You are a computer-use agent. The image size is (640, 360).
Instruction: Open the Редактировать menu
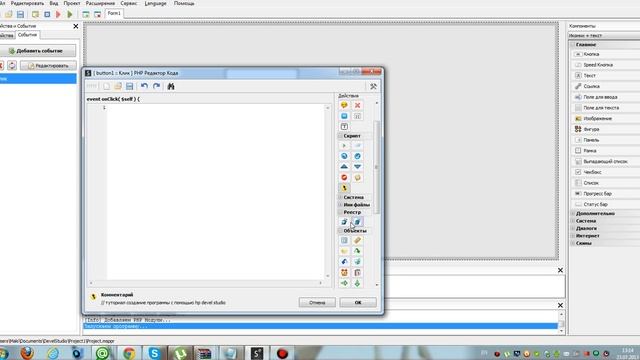[27, 3]
